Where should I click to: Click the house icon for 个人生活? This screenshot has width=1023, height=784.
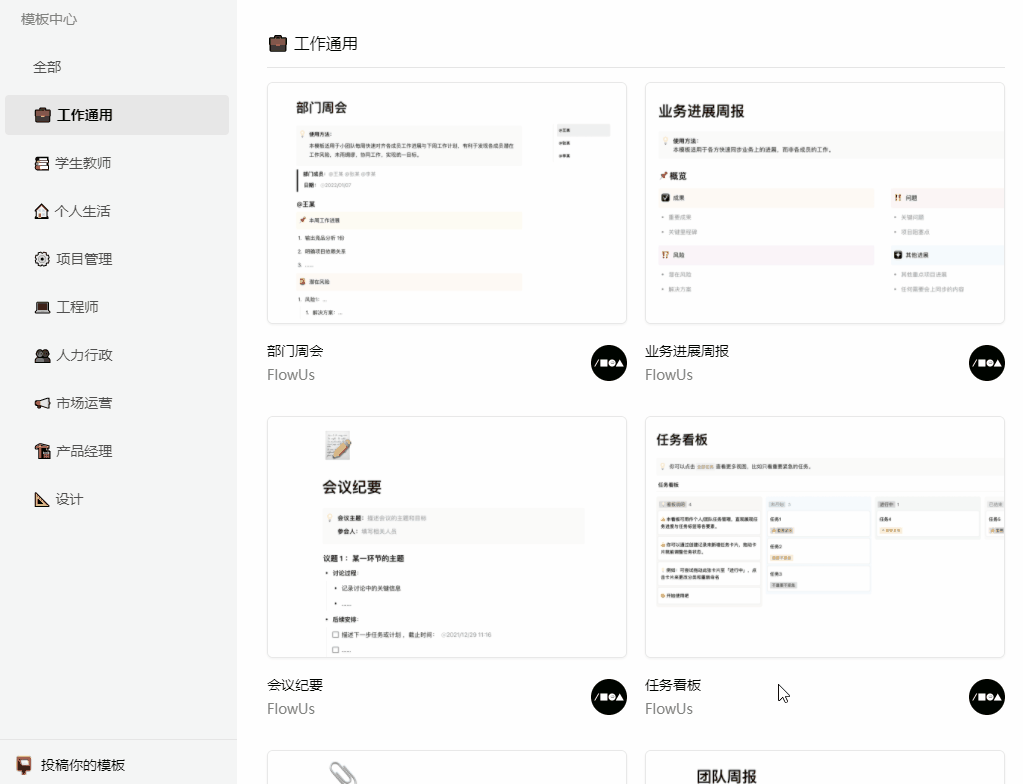pos(42,211)
